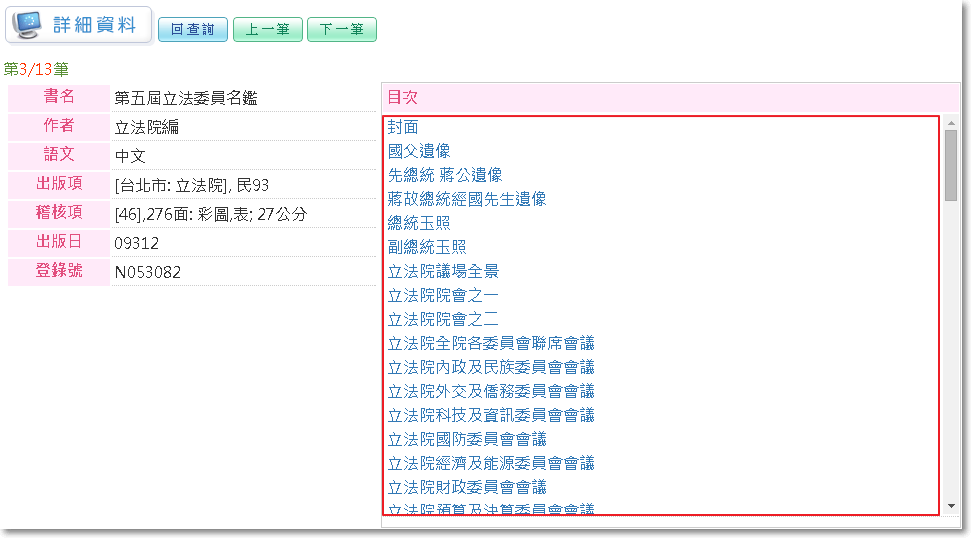Open 立法院外交及僑務委員會會議 link
This screenshot has height=538, width=971.
point(491,391)
